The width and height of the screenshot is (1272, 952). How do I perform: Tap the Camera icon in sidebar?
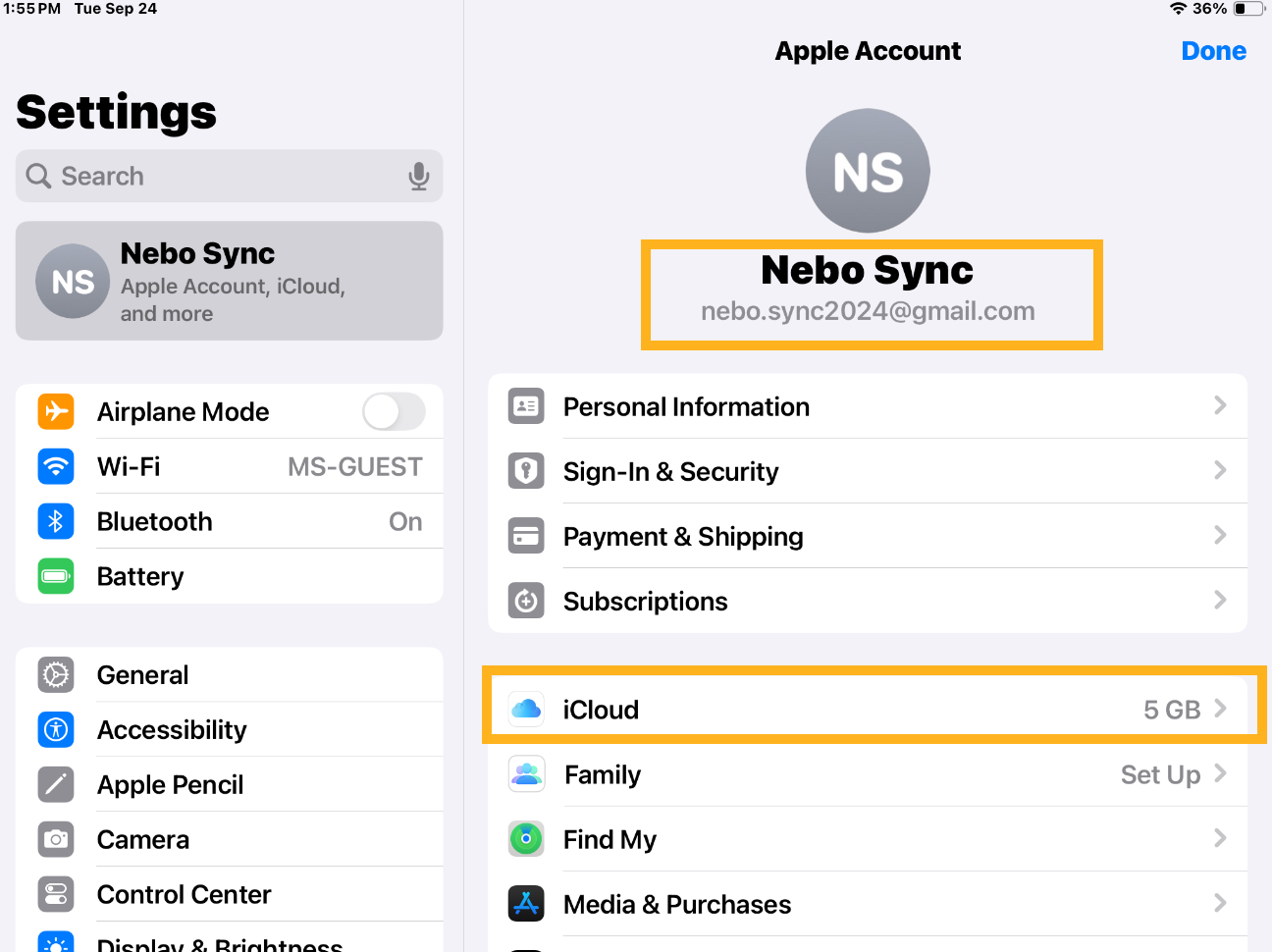(56, 839)
